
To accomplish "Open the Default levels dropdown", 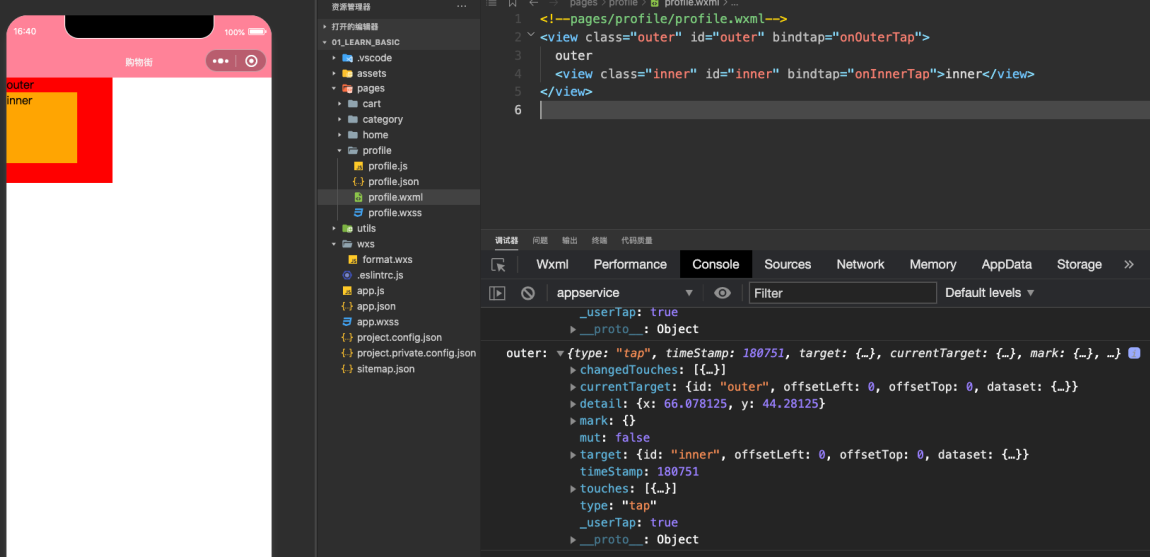I will pyautogui.click(x=989, y=293).
